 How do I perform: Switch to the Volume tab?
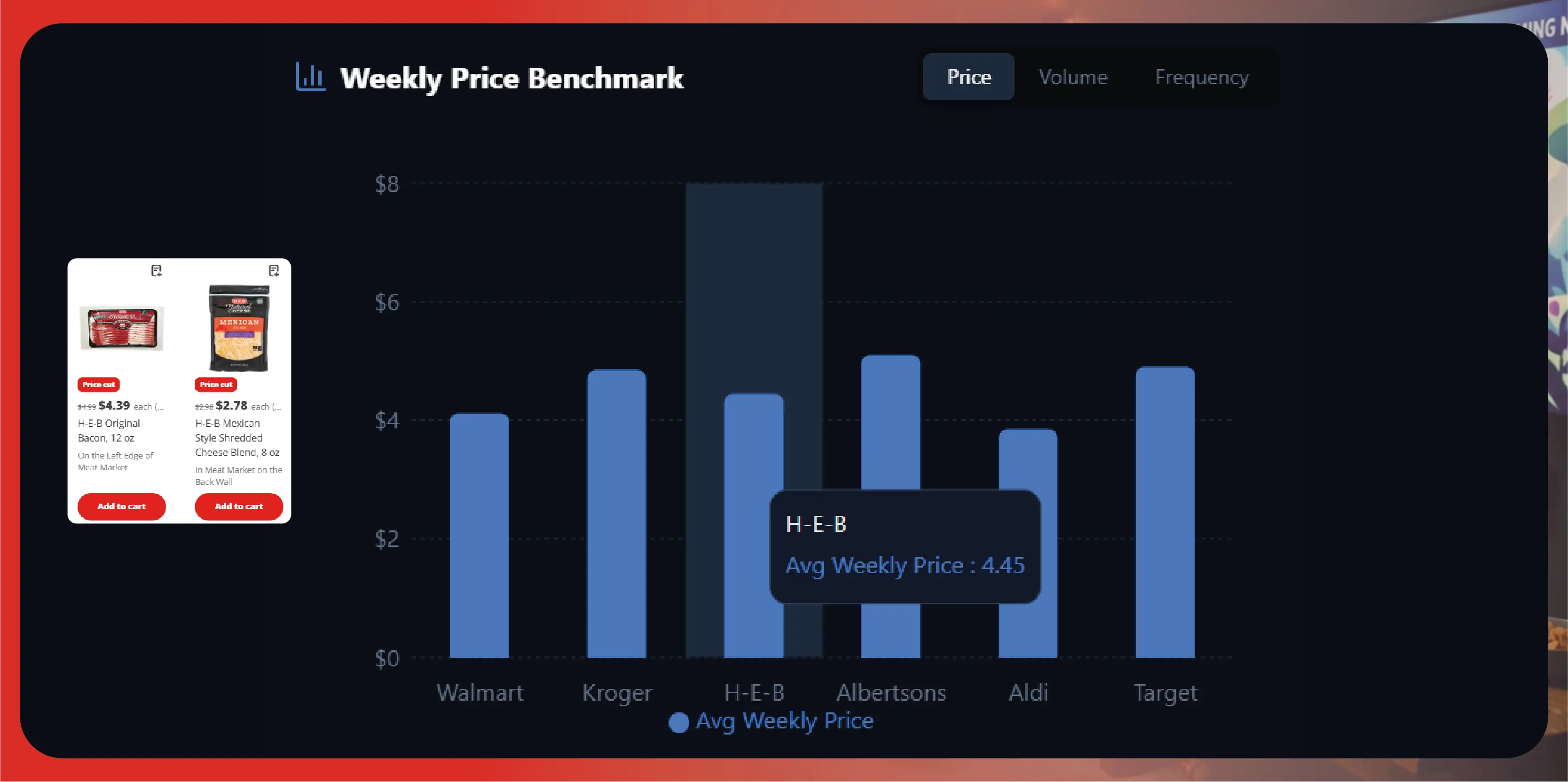(x=1072, y=77)
